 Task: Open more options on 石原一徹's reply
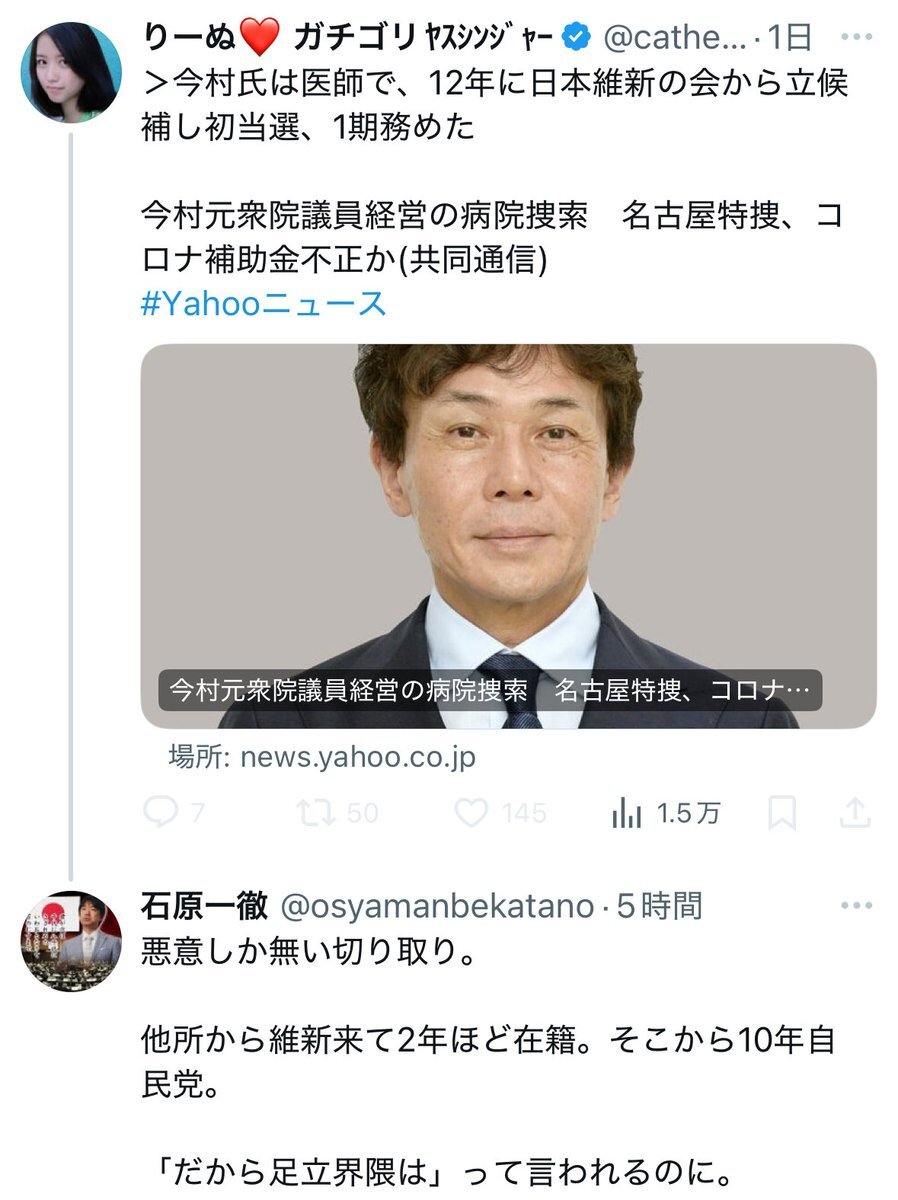click(x=857, y=906)
